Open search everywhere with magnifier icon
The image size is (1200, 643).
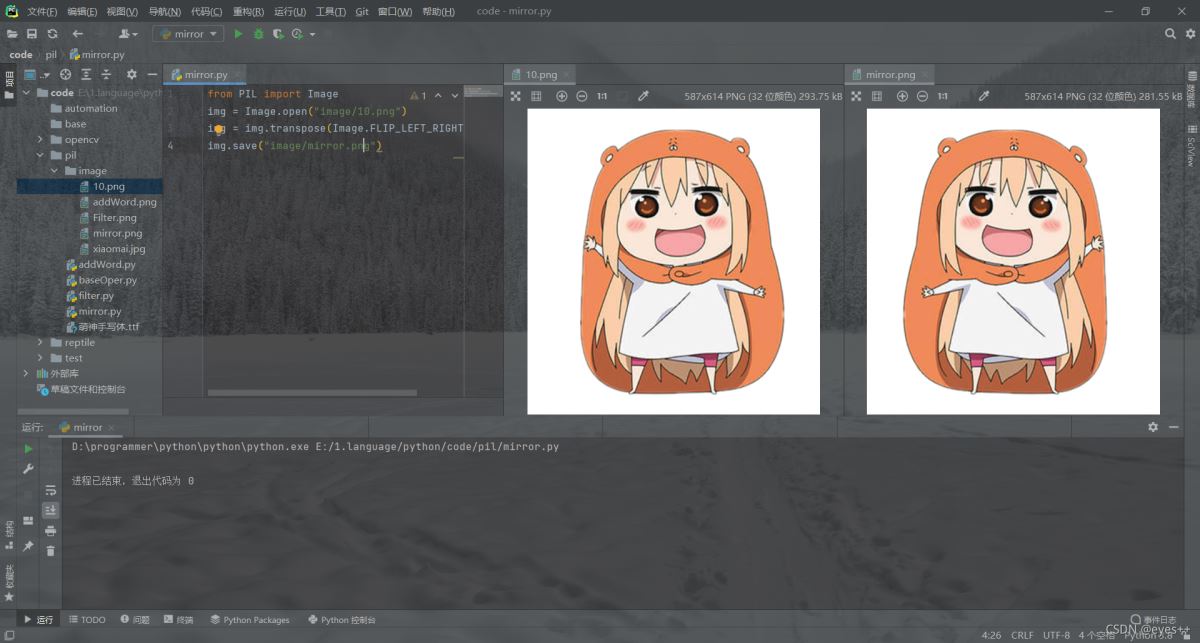point(1170,34)
